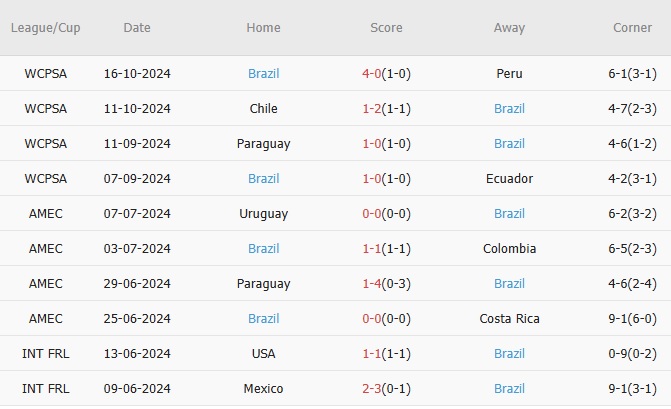Click the 2-3 score of Mexico match
The image size is (671, 409).
click(x=375, y=389)
